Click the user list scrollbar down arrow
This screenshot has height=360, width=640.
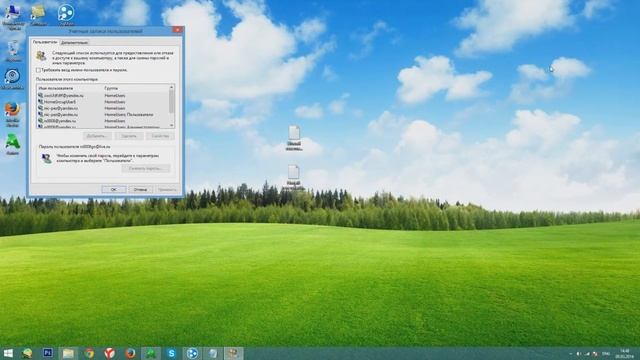point(171,125)
